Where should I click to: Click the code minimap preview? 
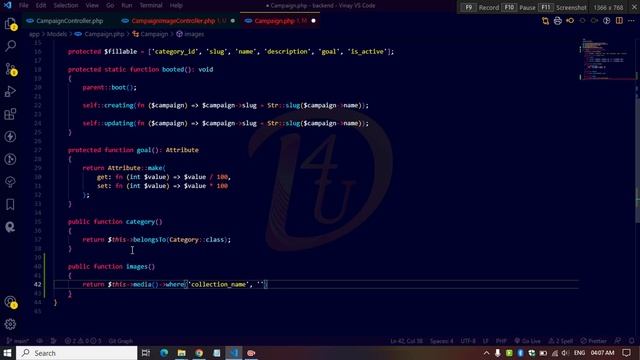607,59
